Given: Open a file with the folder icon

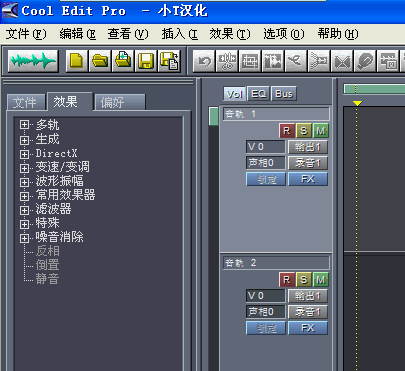Looking at the screenshot, I should coord(100,61).
